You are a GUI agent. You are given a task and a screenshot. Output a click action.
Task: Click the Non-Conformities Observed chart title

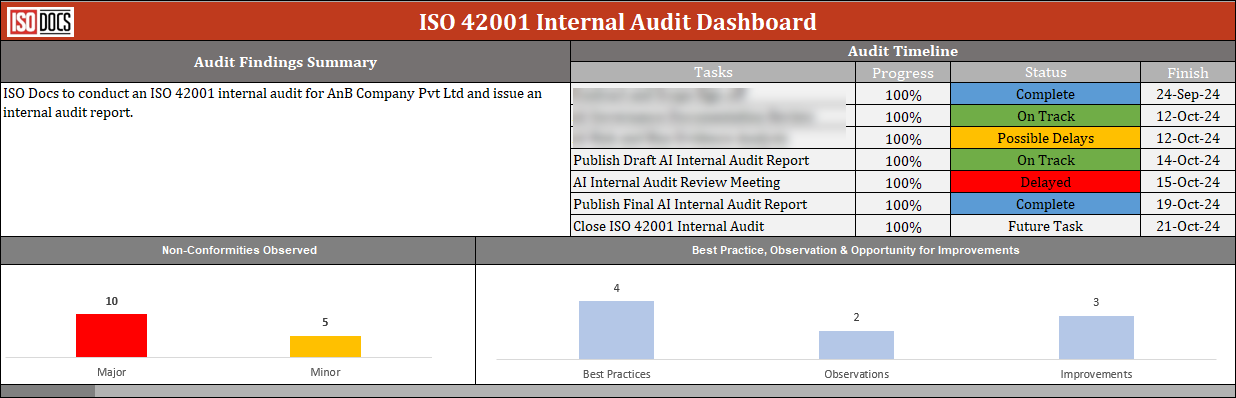[239, 250]
